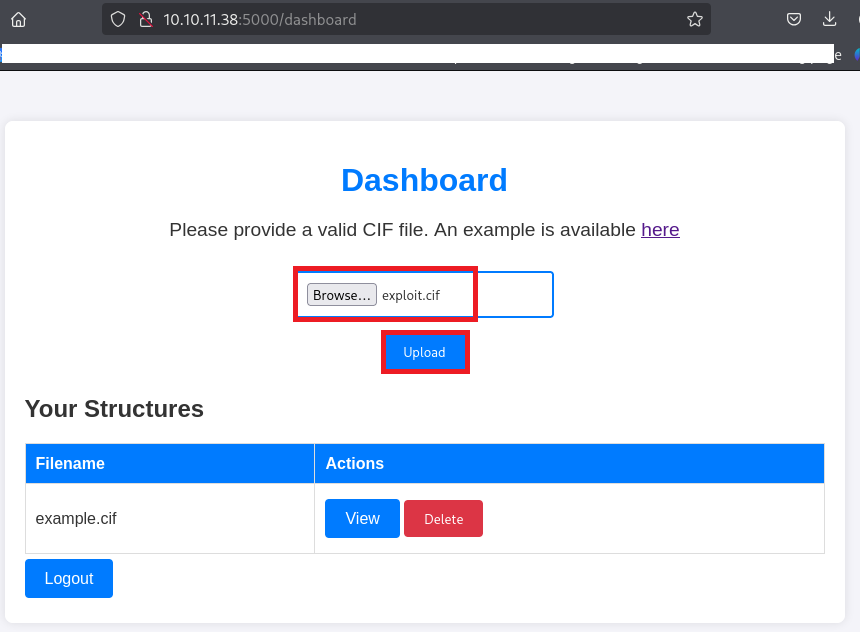The image size is (860, 632).
Task: Click the selected exploit.cif filename
Action: pyautogui.click(x=411, y=296)
